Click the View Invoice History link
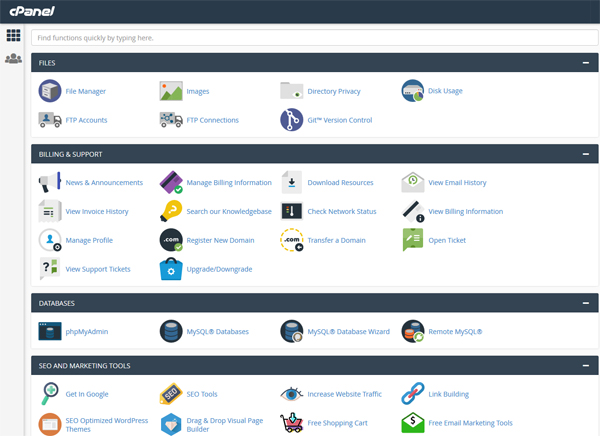600x436 pixels. pyautogui.click(x=97, y=211)
